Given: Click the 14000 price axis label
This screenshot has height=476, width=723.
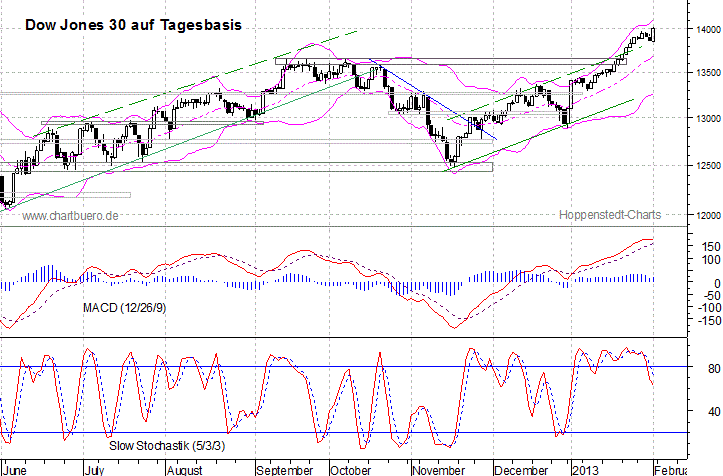Looking at the screenshot, I should (709, 29).
